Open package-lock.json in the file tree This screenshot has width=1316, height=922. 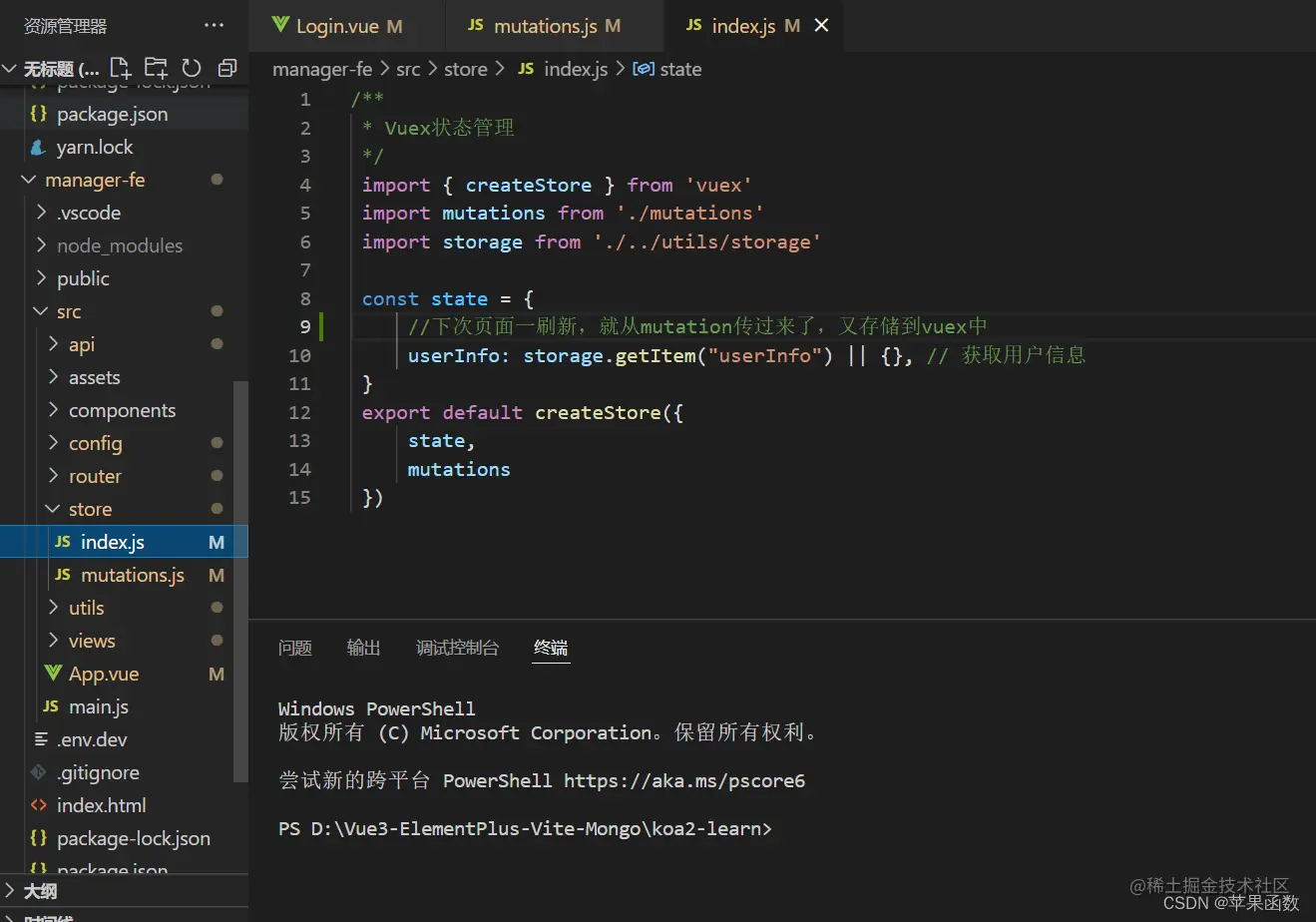[x=124, y=838]
